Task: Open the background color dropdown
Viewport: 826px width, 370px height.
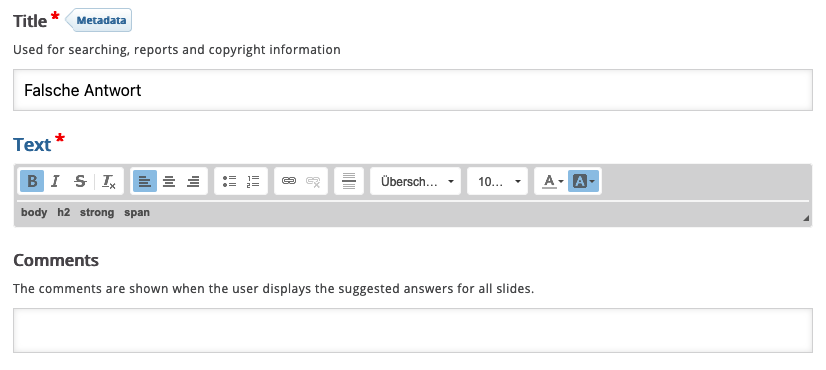Action: click(584, 181)
